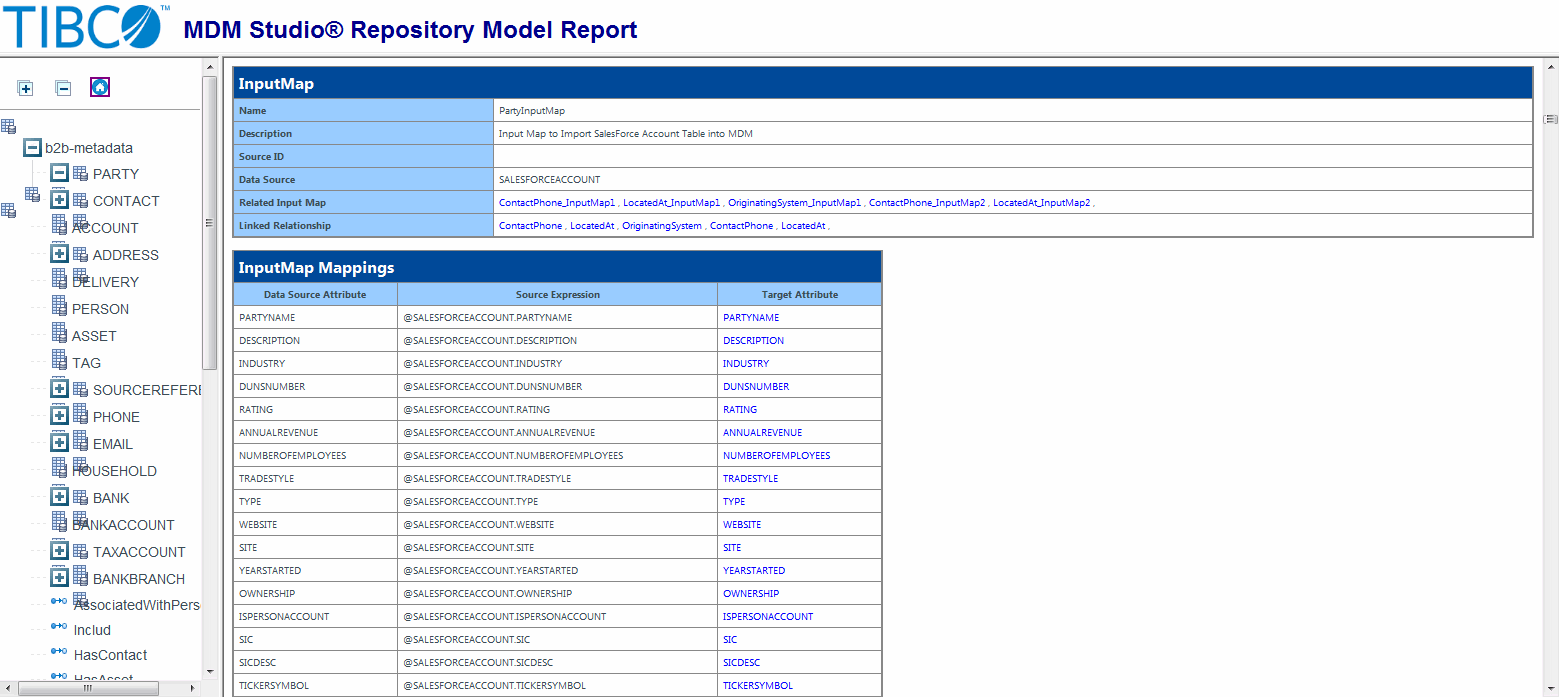The width and height of the screenshot is (1559, 697).
Task: Click the MDM Studio Repository Model Report title
Action: [x=410, y=30]
